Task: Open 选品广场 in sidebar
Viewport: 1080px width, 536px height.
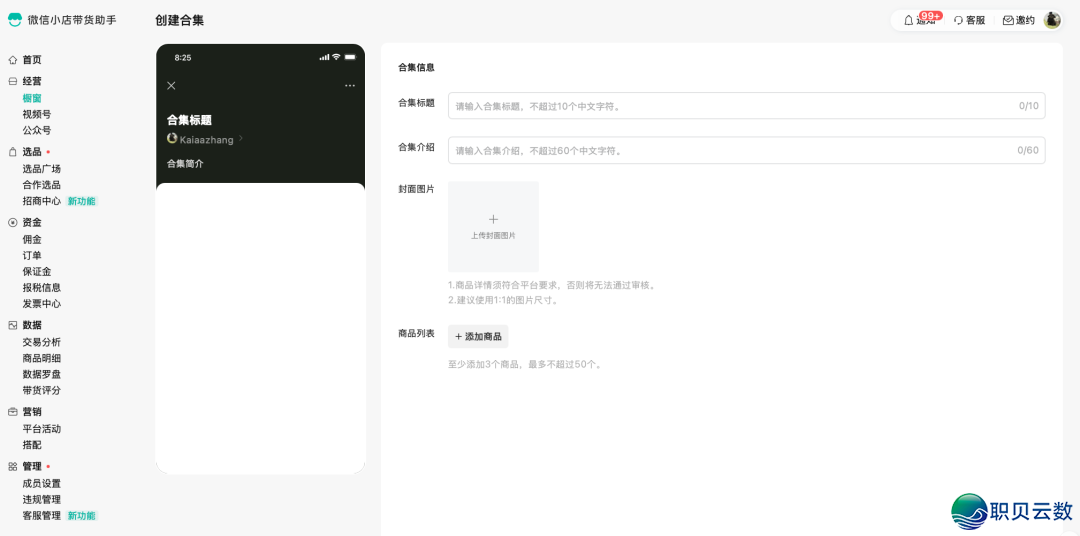Action: (41, 169)
